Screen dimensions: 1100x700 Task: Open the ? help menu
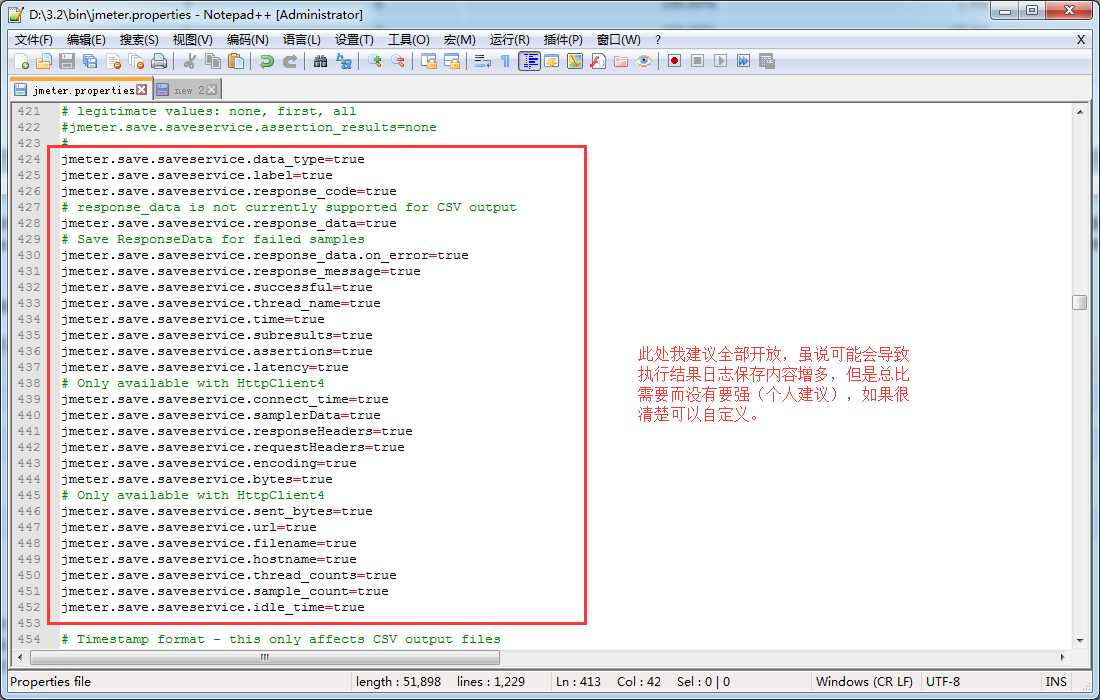[658, 40]
